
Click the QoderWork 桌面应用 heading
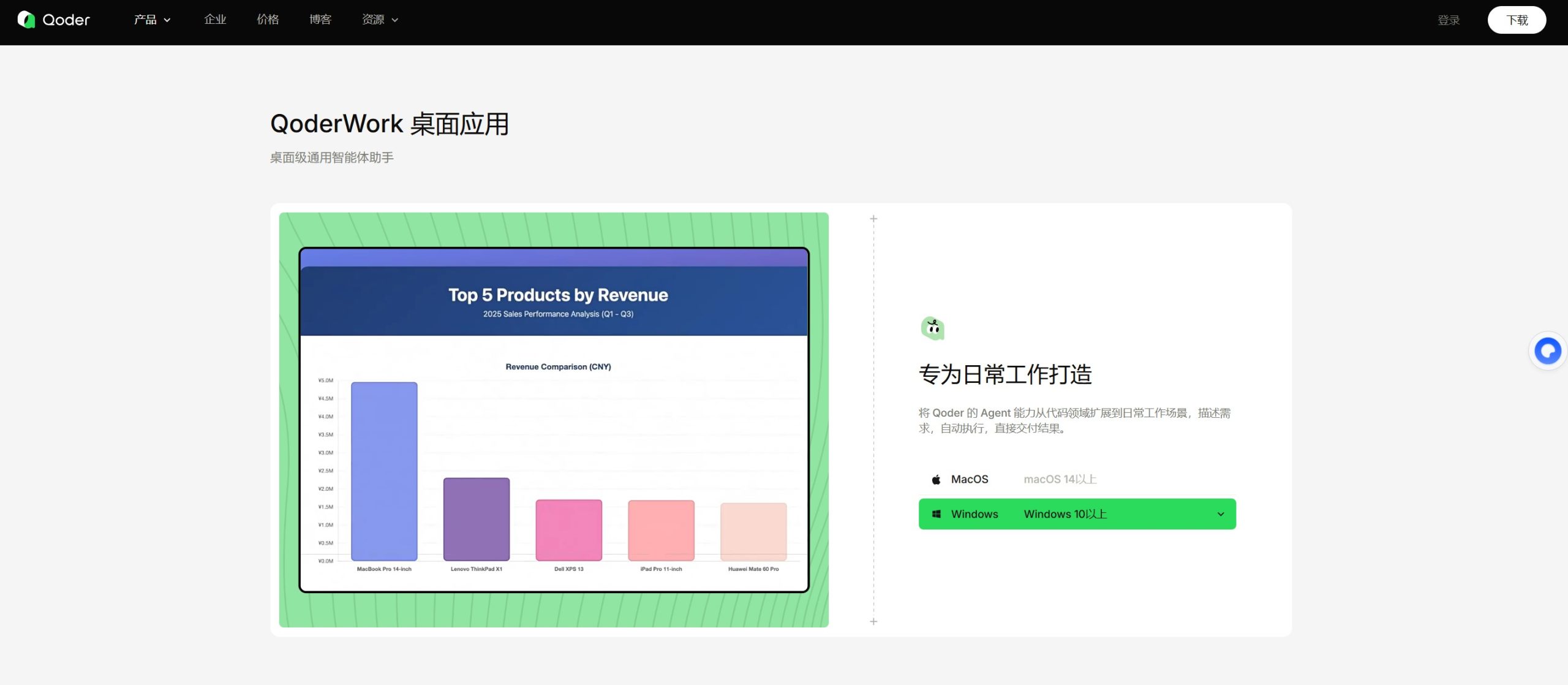(x=390, y=124)
